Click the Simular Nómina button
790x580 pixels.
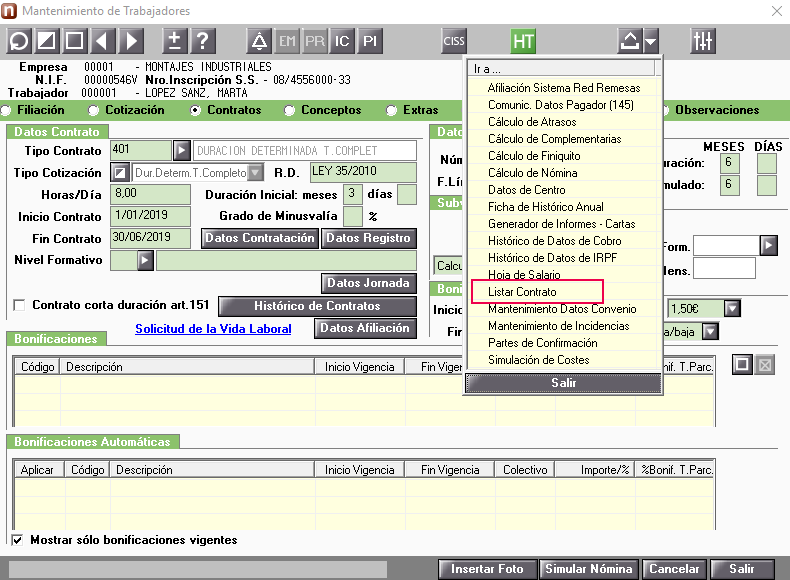588,569
